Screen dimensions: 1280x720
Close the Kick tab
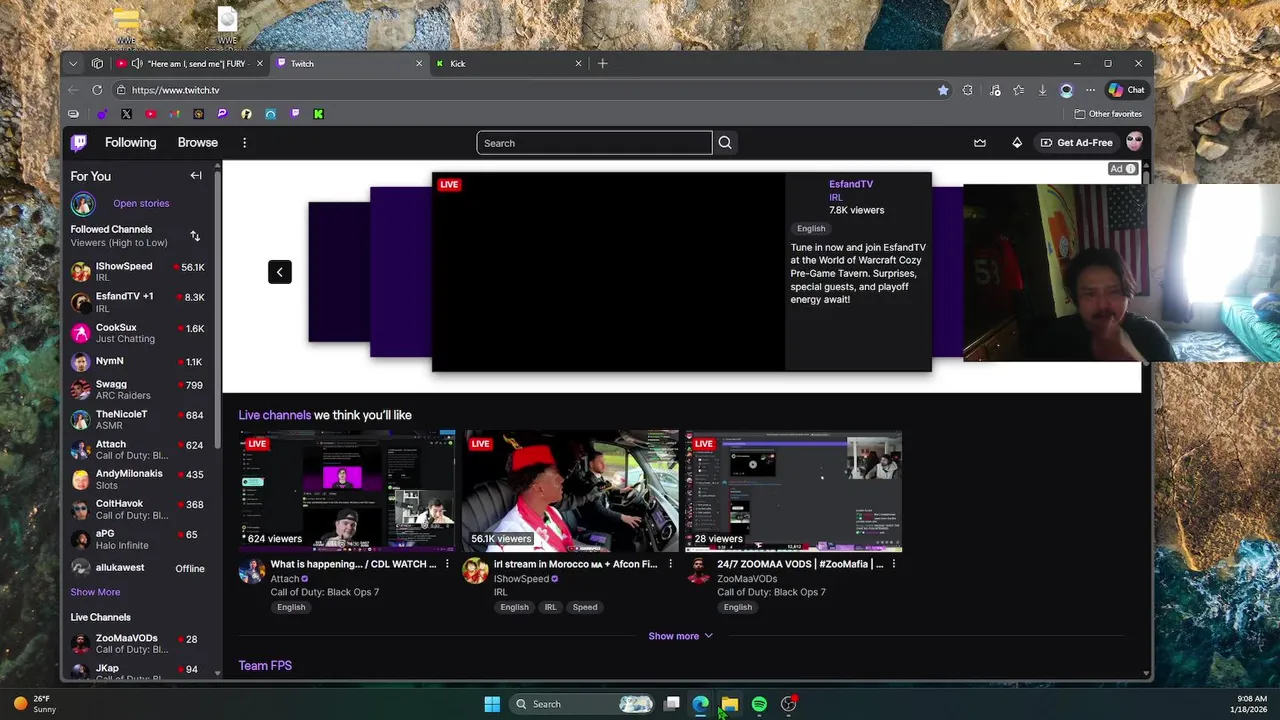[x=578, y=63]
